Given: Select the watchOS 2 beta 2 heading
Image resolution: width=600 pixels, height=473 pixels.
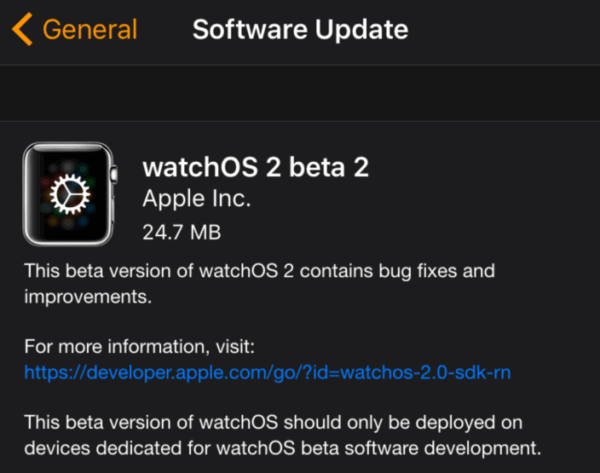Looking at the screenshot, I should tap(256, 165).
